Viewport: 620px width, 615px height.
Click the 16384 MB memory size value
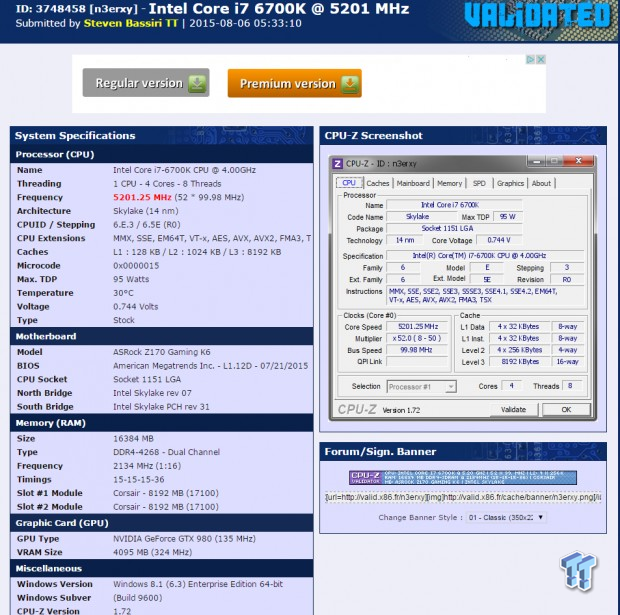tap(133, 439)
